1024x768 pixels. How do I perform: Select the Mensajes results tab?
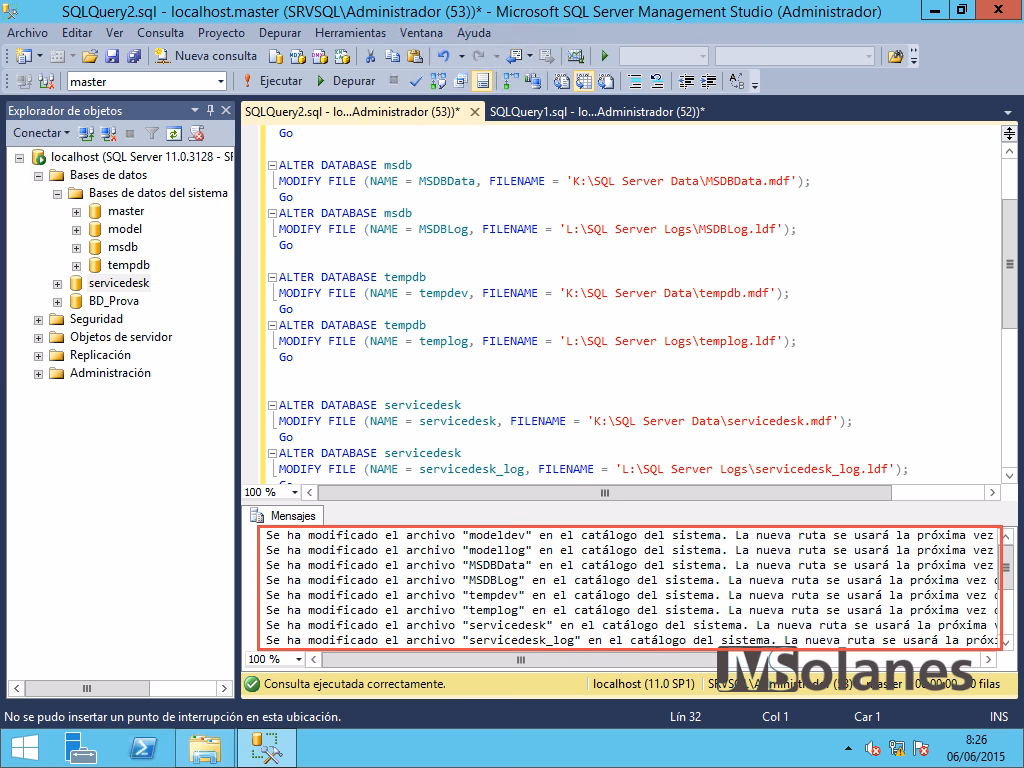click(284, 516)
